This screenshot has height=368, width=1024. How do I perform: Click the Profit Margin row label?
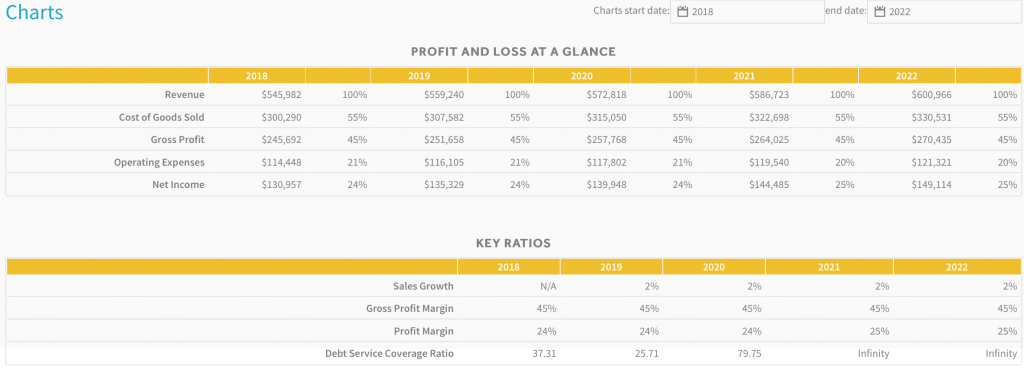(424, 331)
